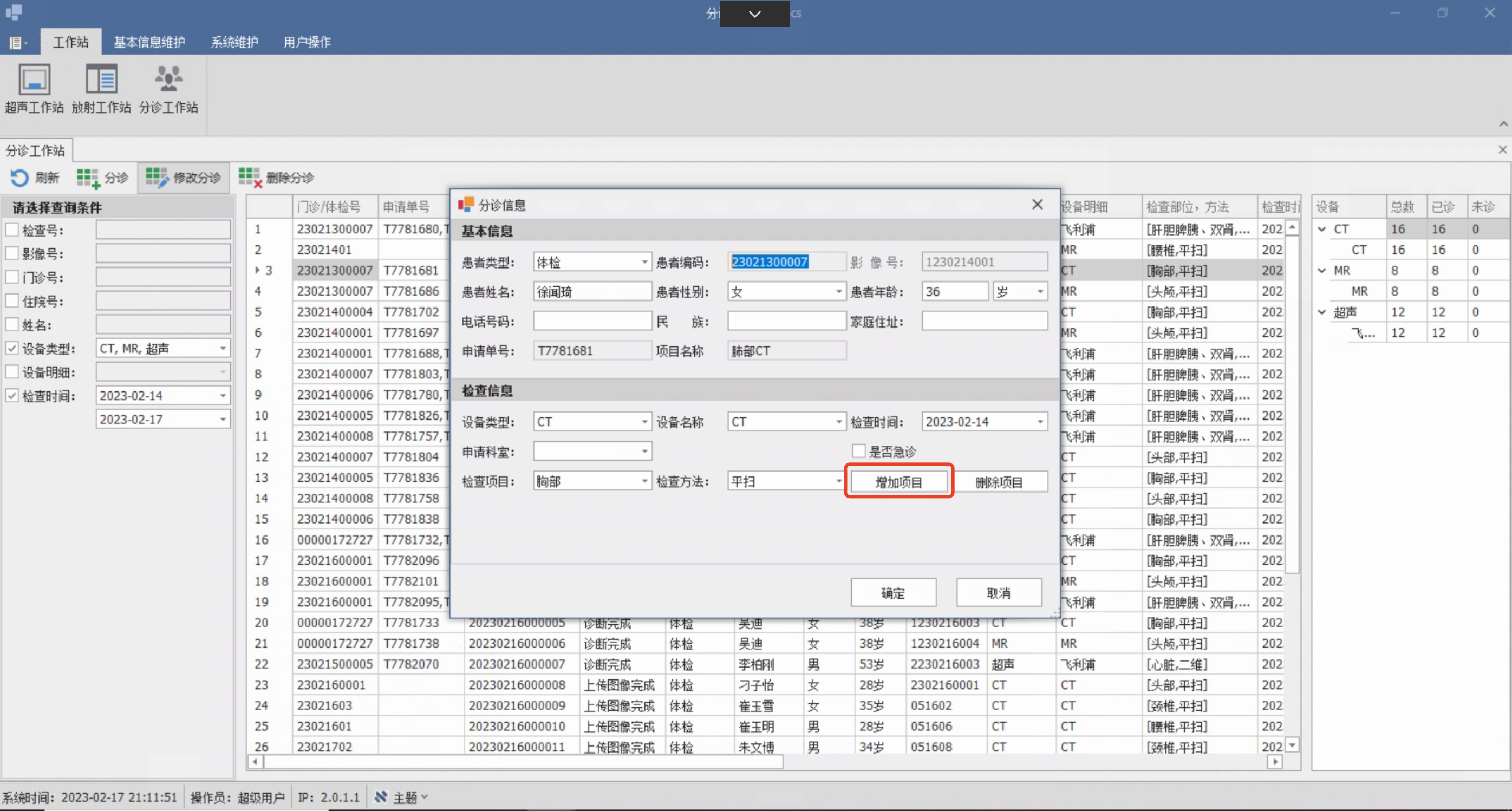Open the application menu icon at top-left ribbon
Image resolution: width=1512 pixels, height=811 pixels.
coord(17,42)
